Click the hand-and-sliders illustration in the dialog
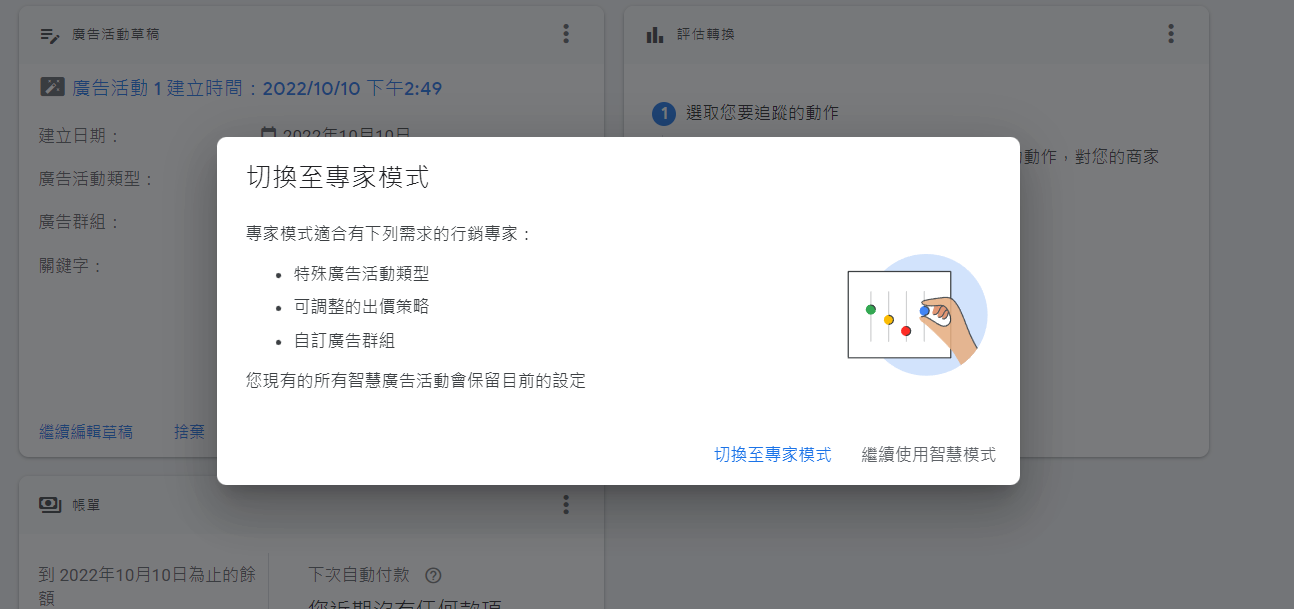This screenshot has height=609, width=1294. tap(916, 314)
